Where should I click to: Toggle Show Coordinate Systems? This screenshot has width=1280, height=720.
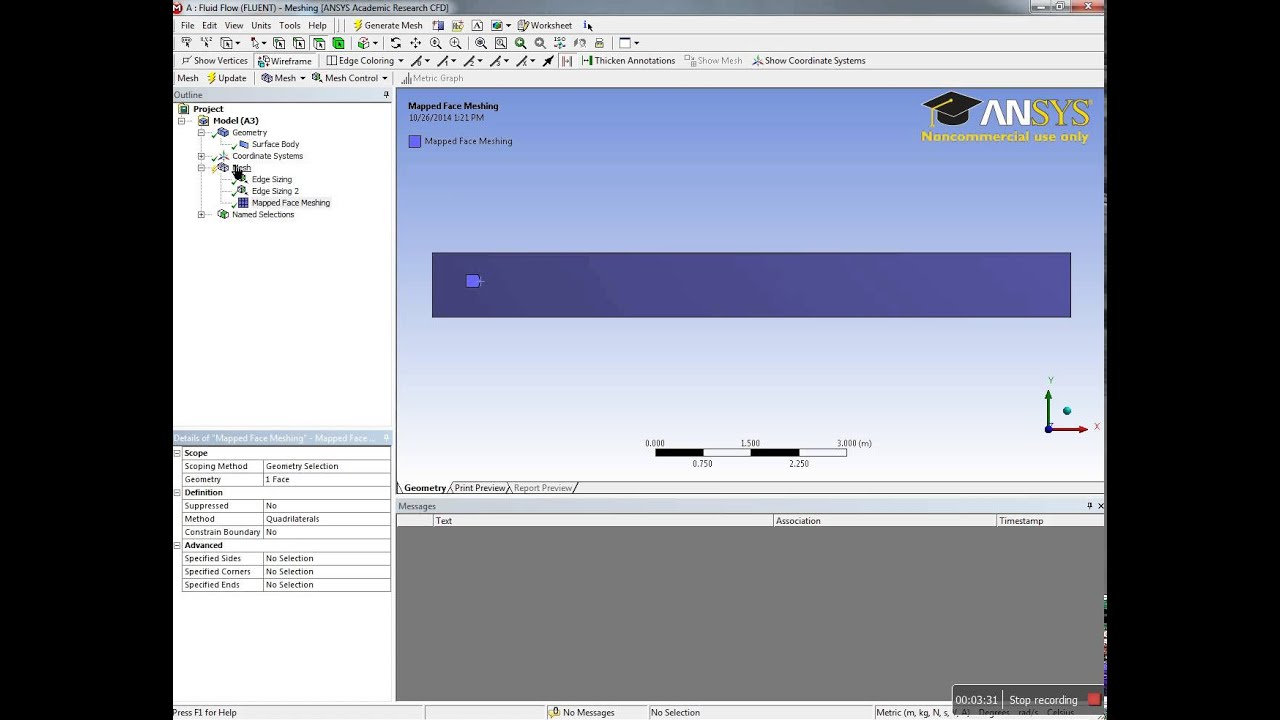[808, 61]
